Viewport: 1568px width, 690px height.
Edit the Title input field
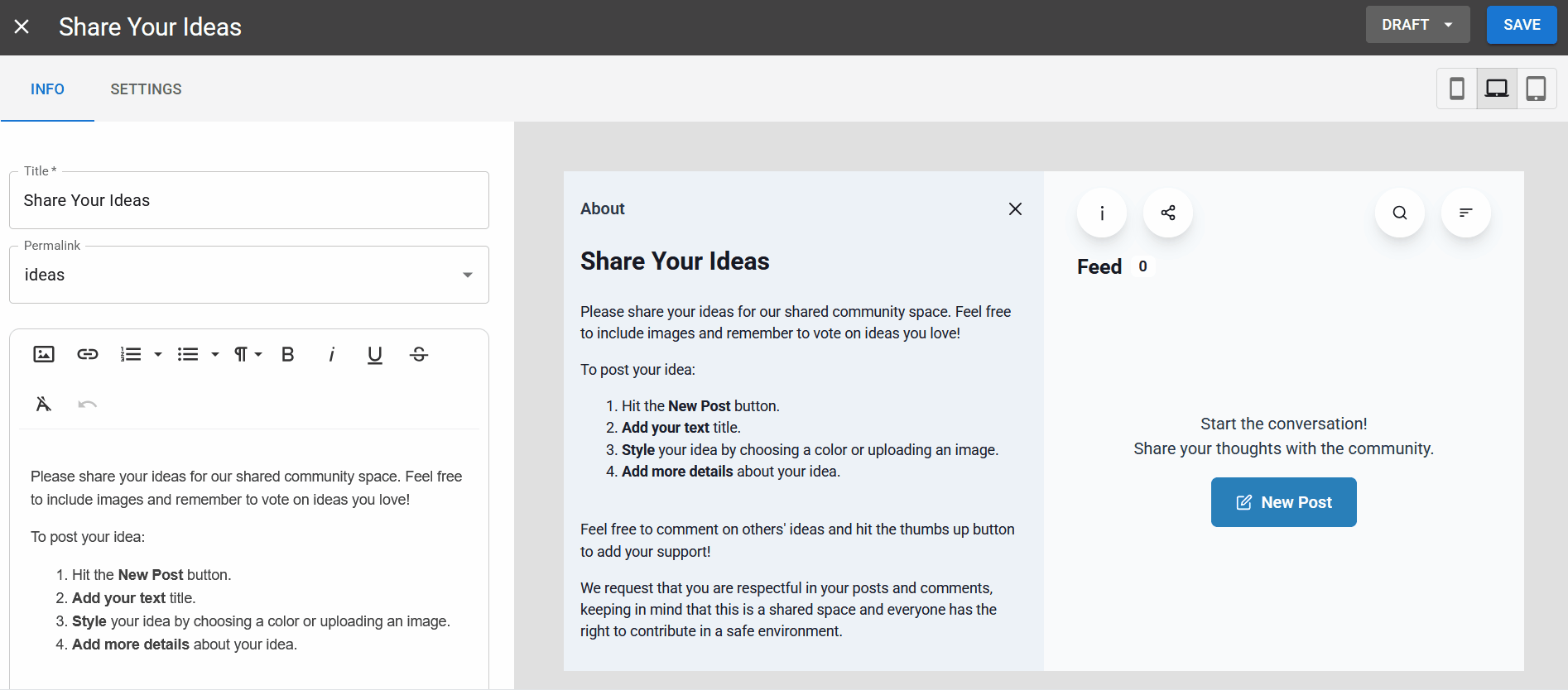(249, 200)
